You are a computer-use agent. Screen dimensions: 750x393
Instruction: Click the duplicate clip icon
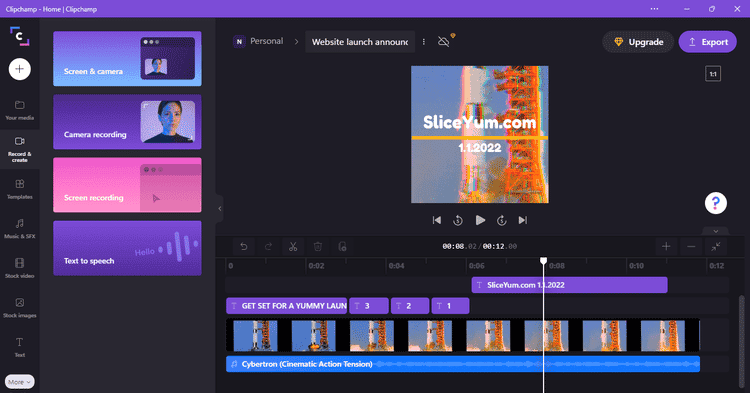click(342, 247)
